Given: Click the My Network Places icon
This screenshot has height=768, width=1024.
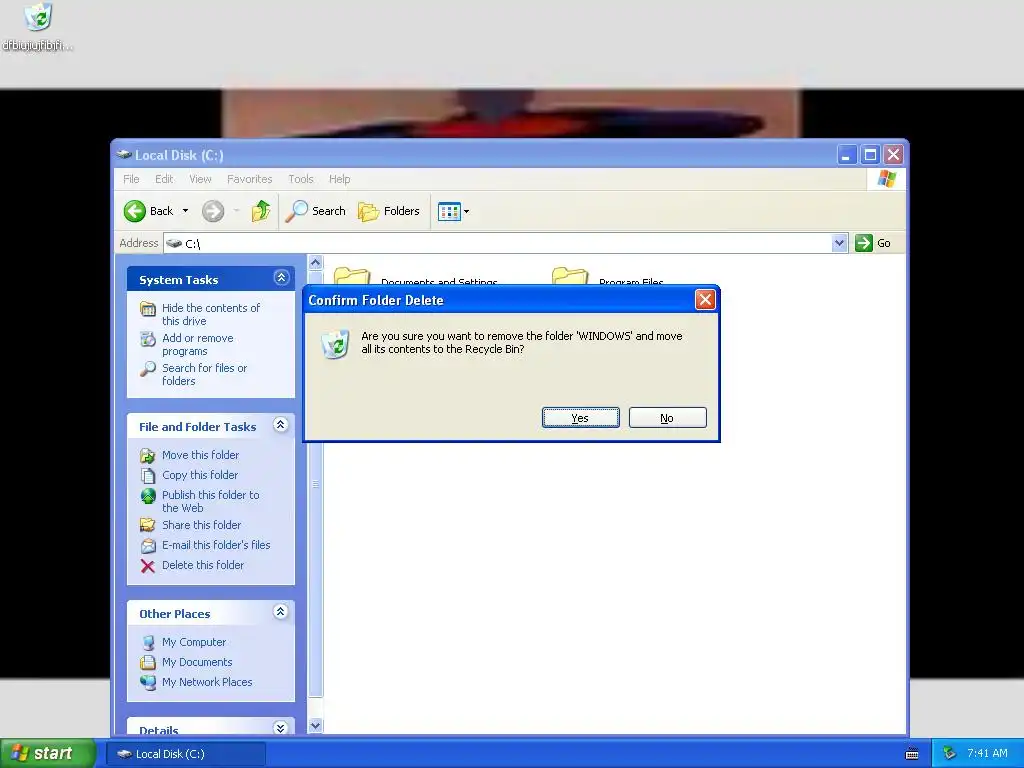Looking at the screenshot, I should point(148,683).
